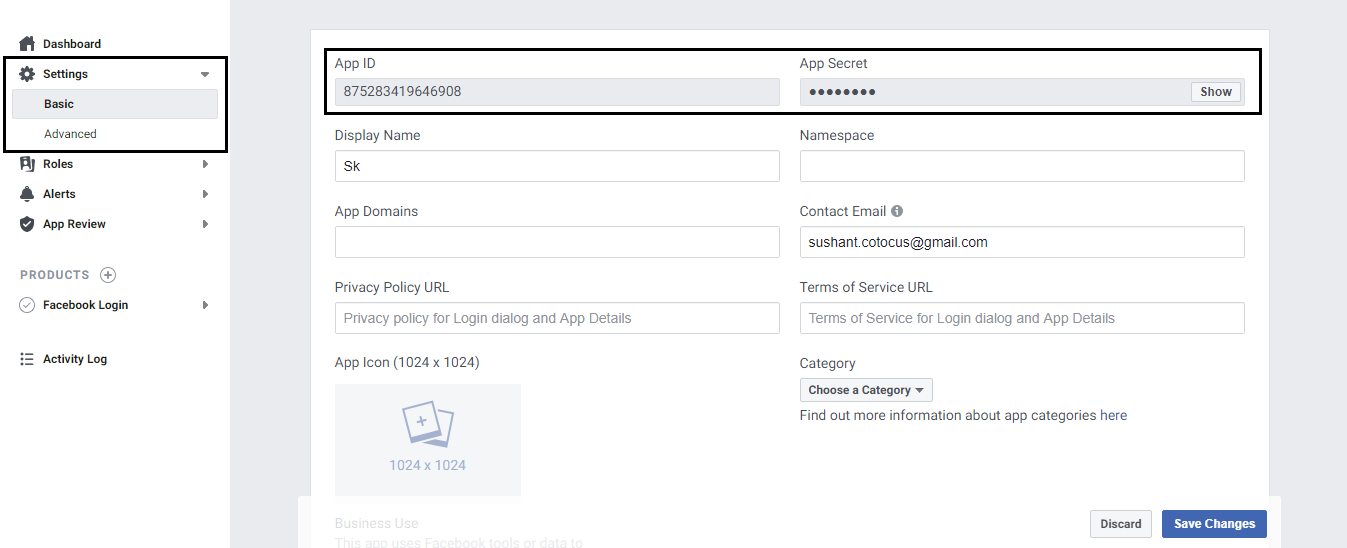Viewport: 1347px width, 548px height.
Task: Click the App Review shield icon
Action: point(27,224)
